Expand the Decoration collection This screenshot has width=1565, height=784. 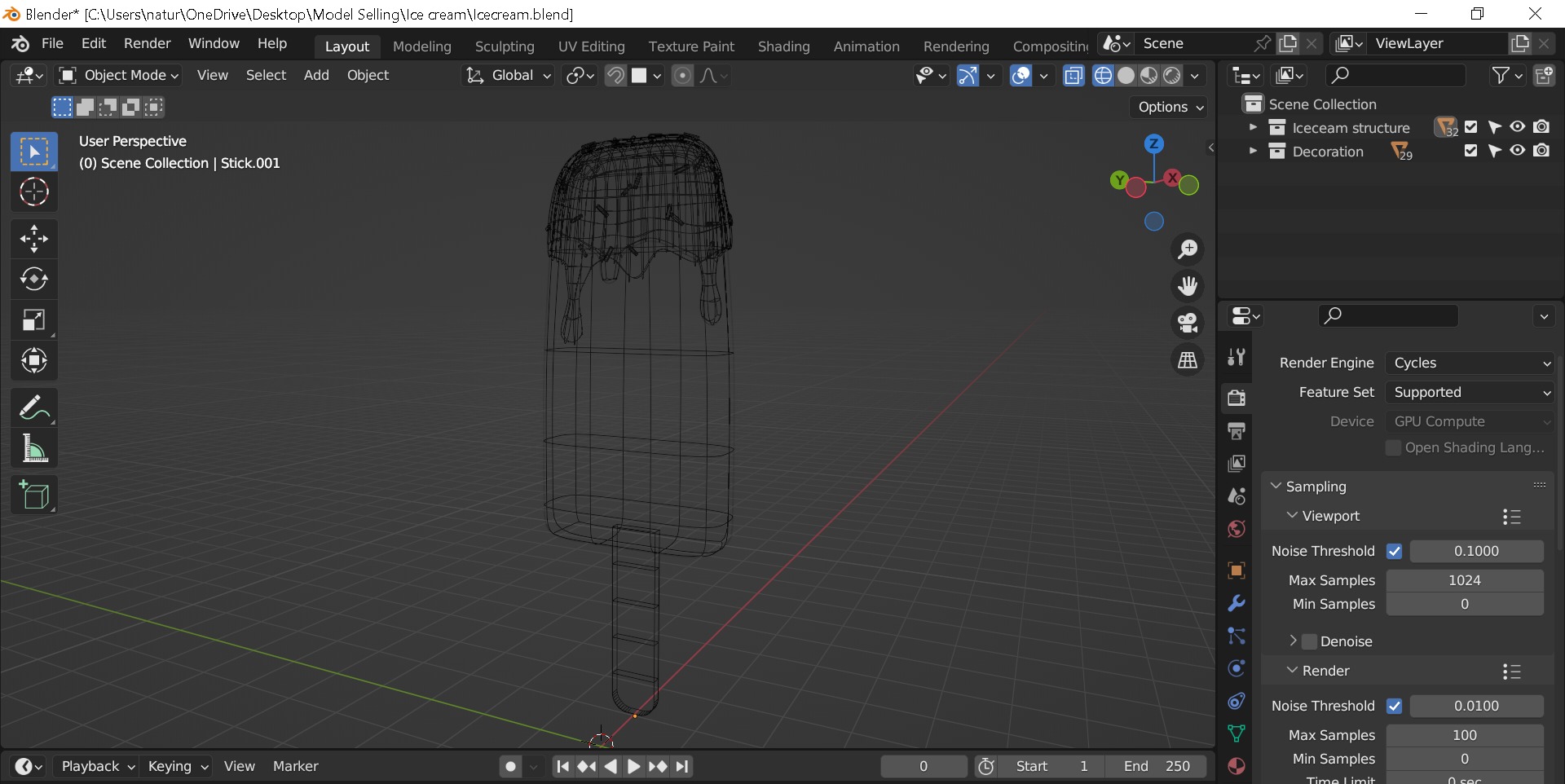[x=1253, y=152]
